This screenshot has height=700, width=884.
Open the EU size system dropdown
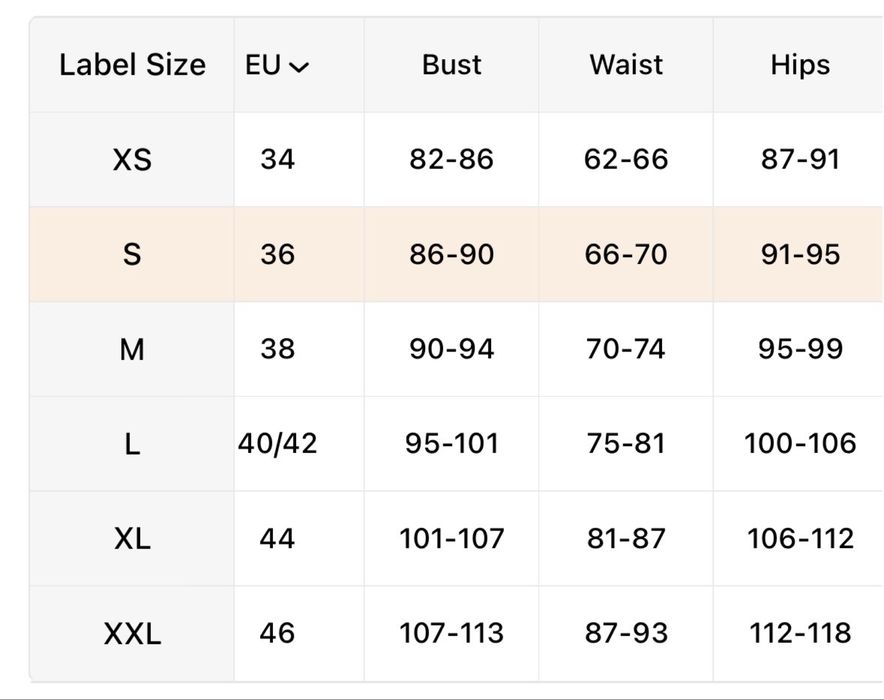277,66
